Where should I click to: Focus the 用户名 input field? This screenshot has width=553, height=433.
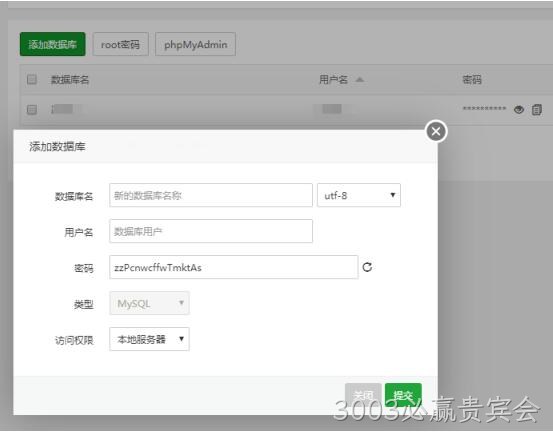[211, 231]
